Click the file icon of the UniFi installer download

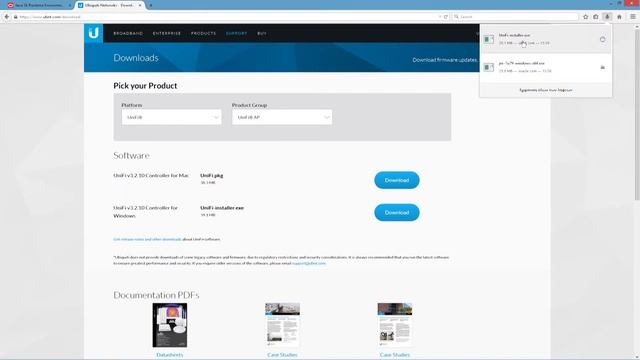[489, 39]
